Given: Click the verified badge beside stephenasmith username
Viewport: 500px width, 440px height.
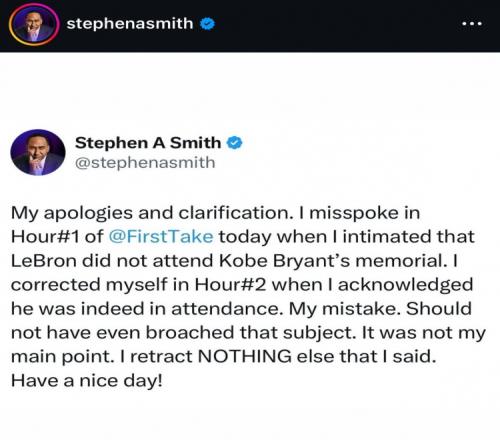Looking at the screenshot, I should click(207, 24).
